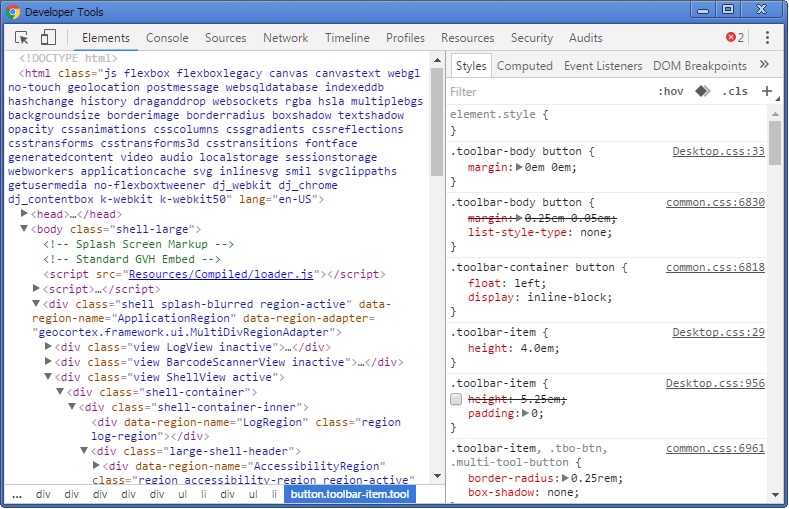
Task: Open Desktop.css:956 source link
Action: [x=716, y=383]
